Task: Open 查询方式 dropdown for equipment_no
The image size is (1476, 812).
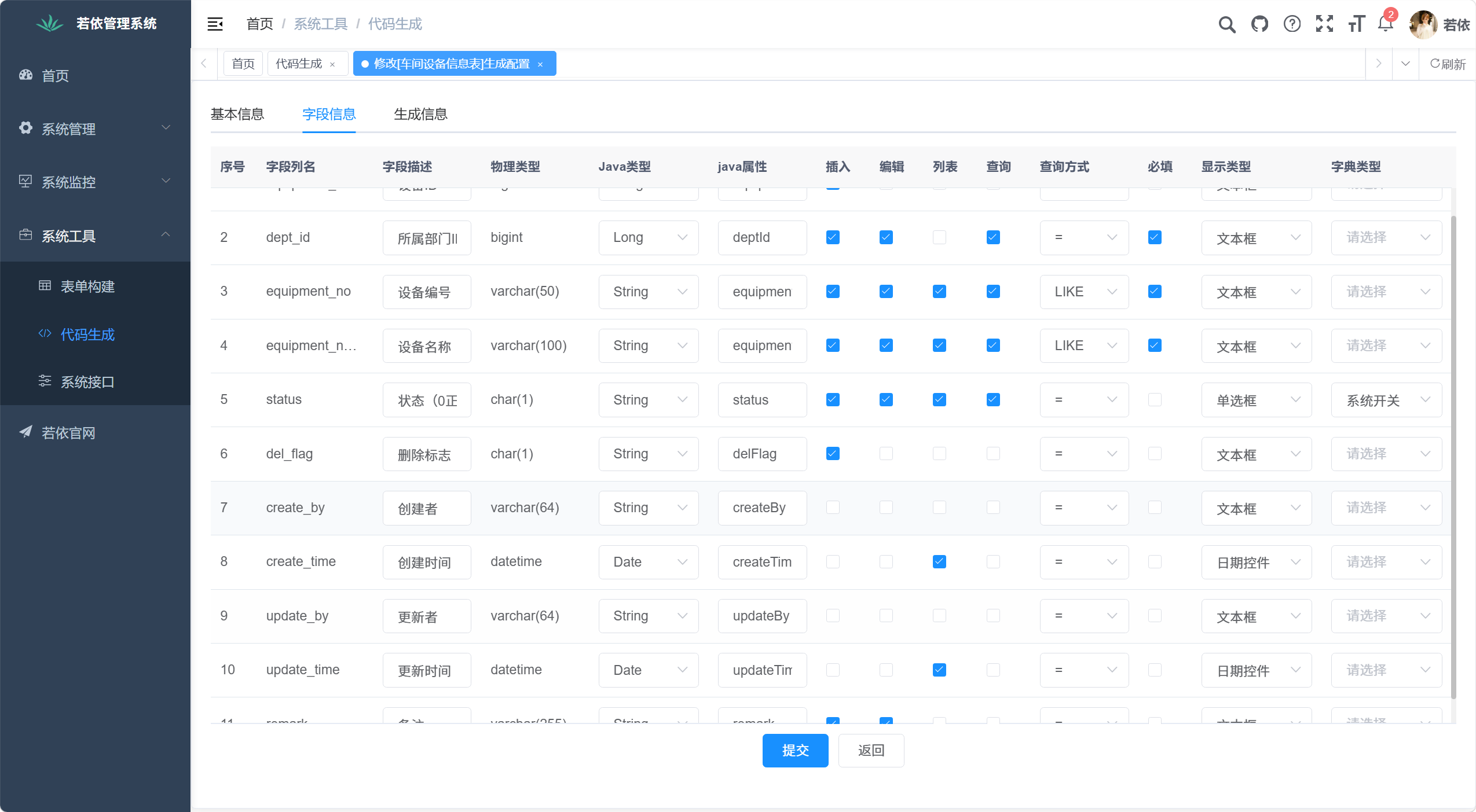Action: click(1084, 291)
